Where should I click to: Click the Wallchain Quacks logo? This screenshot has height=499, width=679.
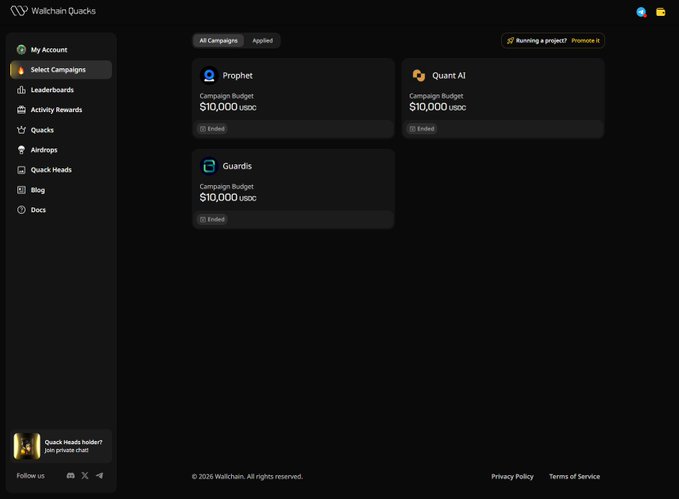pyautogui.click(x=53, y=11)
